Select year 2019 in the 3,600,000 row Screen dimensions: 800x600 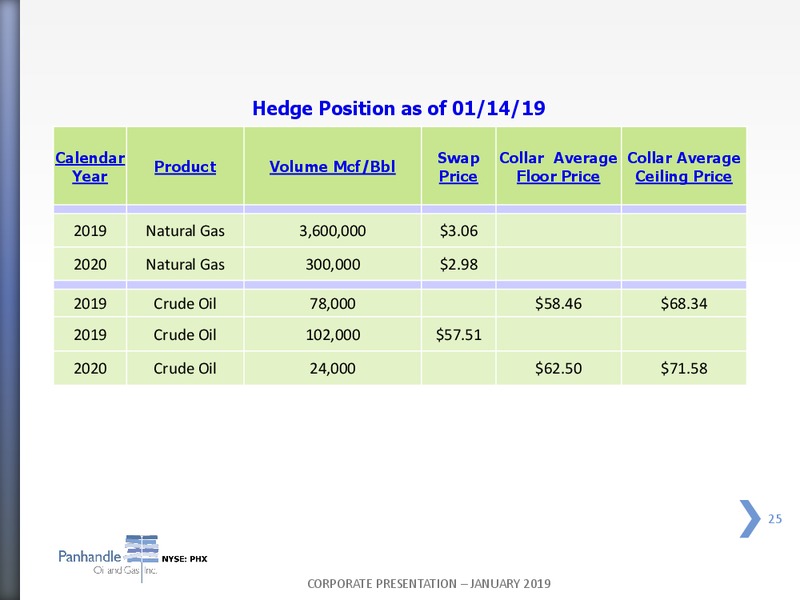pos(90,231)
